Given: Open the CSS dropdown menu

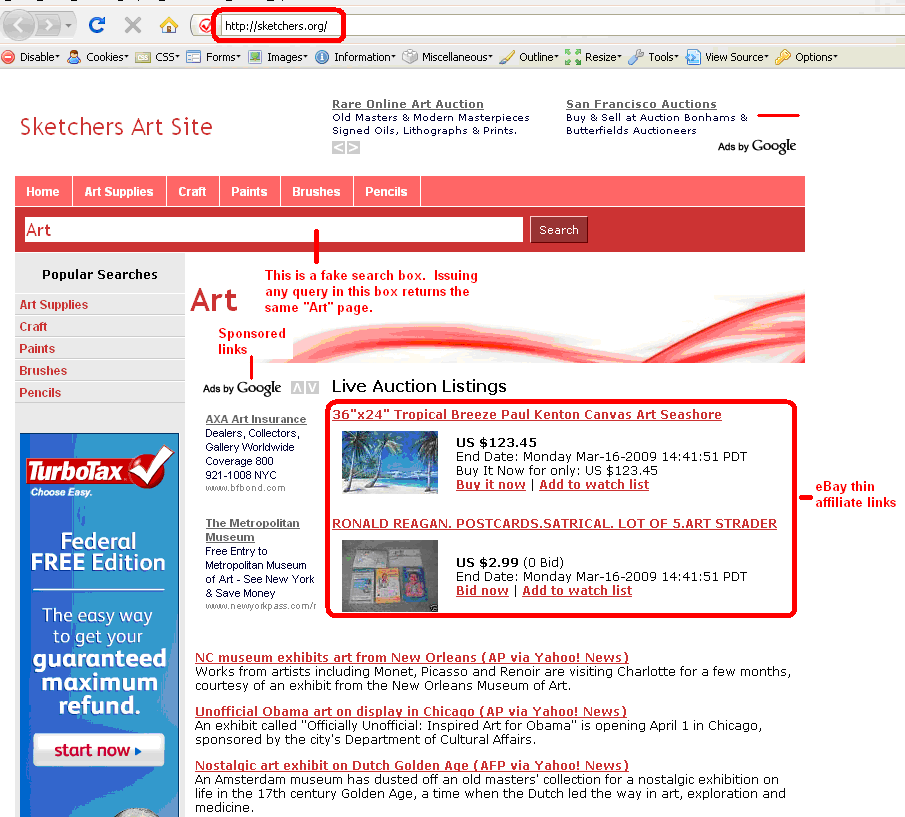Looking at the screenshot, I should coord(167,57).
